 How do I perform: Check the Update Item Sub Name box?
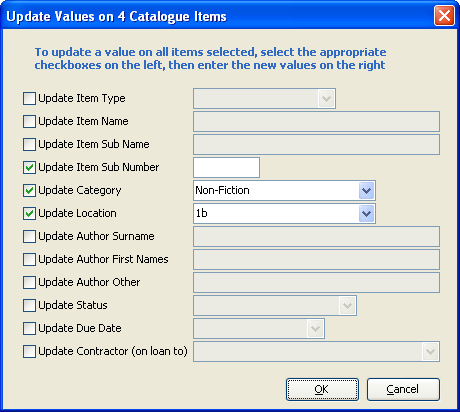point(29,144)
